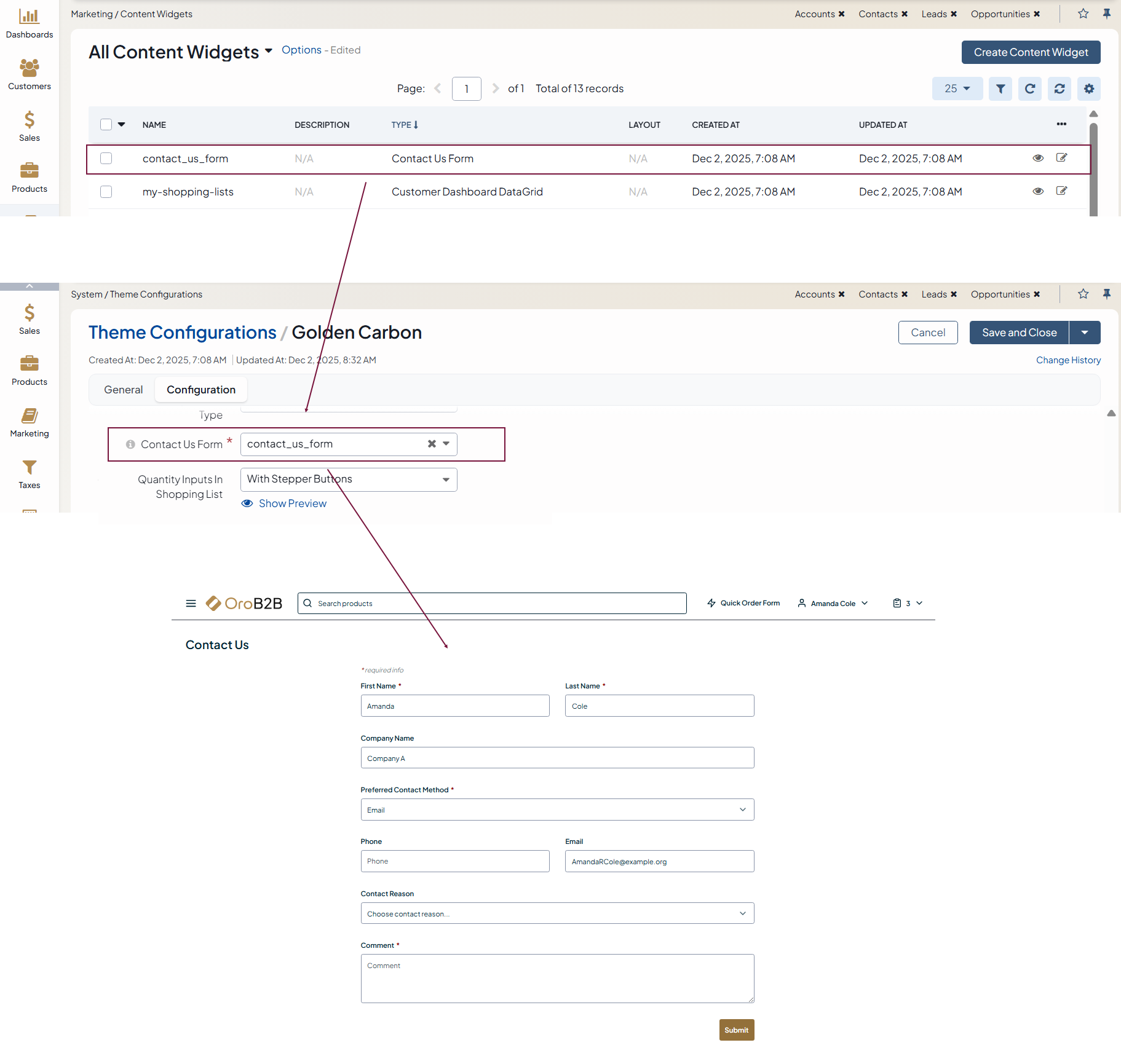Image resolution: width=1121 pixels, height=1064 pixels.
Task: Open the Contact Us Form widget dropdown
Action: click(x=446, y=444)
